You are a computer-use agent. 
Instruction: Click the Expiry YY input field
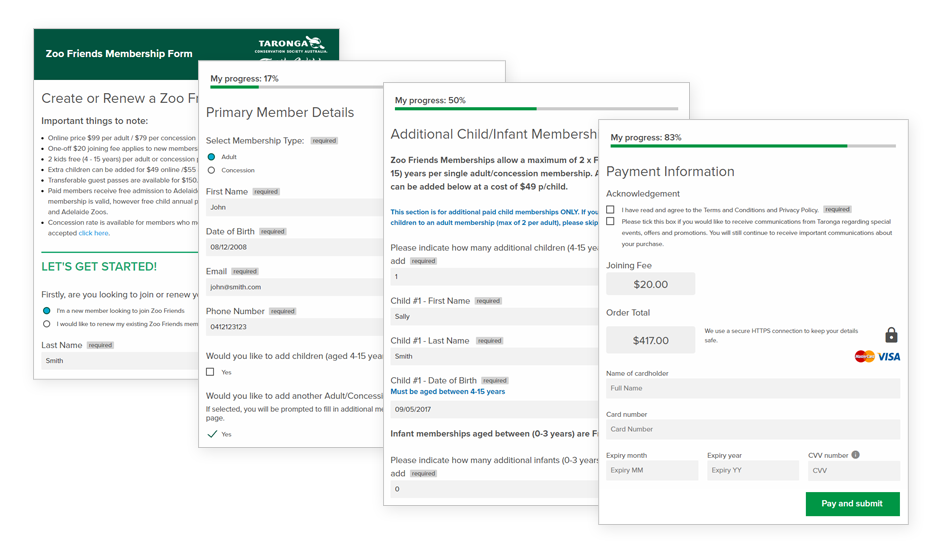pyautogui.click(x=753, y=470)
